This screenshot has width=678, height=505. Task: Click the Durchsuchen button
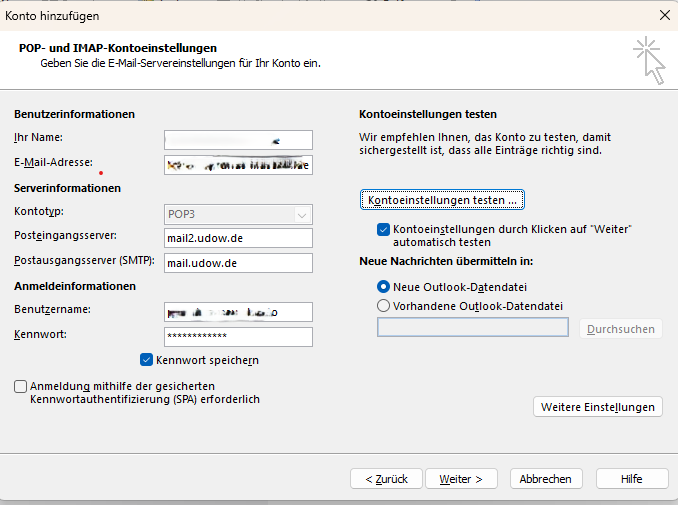coord(620,329)
